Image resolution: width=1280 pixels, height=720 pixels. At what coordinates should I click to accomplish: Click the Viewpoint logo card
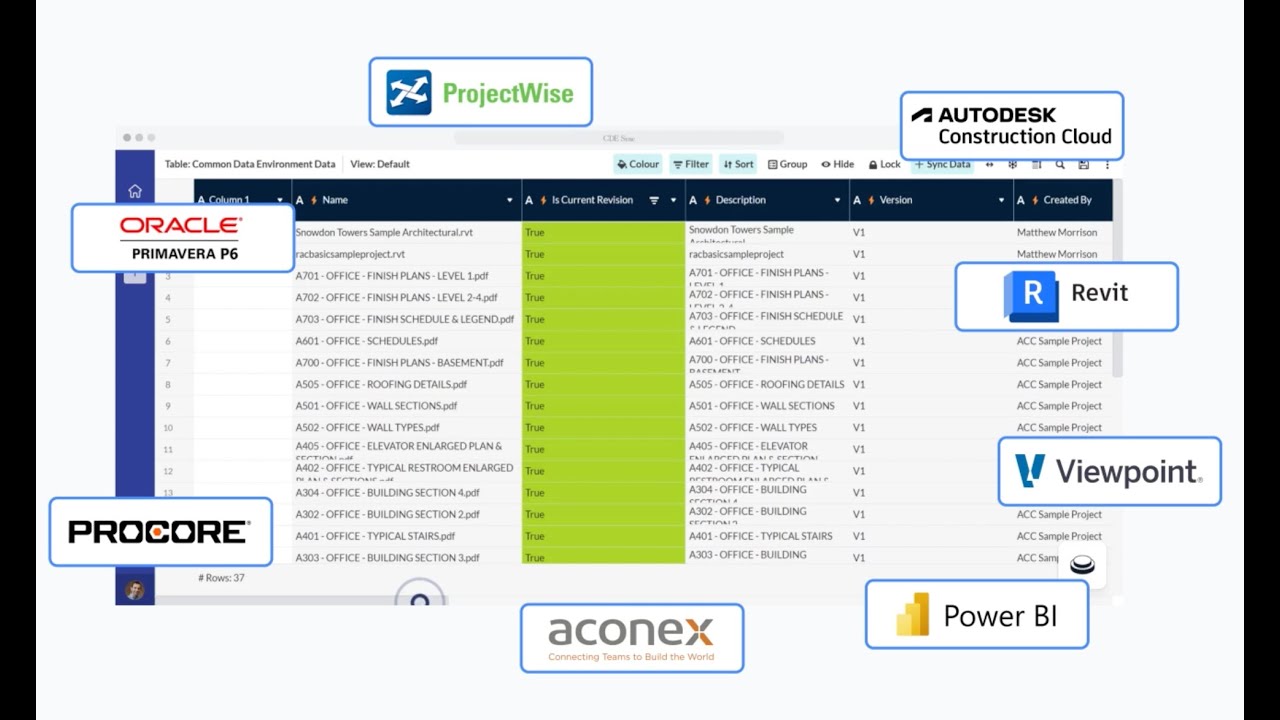click(x=1110, y=471)
